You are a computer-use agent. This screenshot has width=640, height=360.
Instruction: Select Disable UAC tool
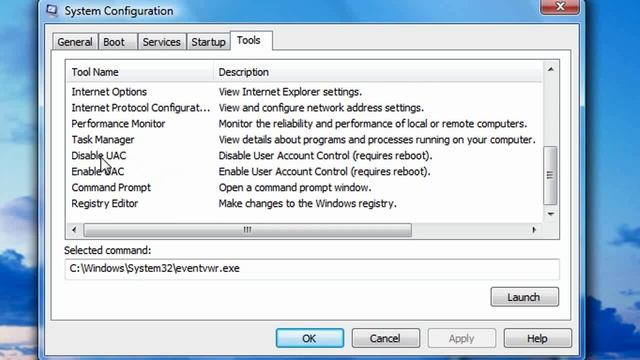pyautogui.click(x=99, y=156)
